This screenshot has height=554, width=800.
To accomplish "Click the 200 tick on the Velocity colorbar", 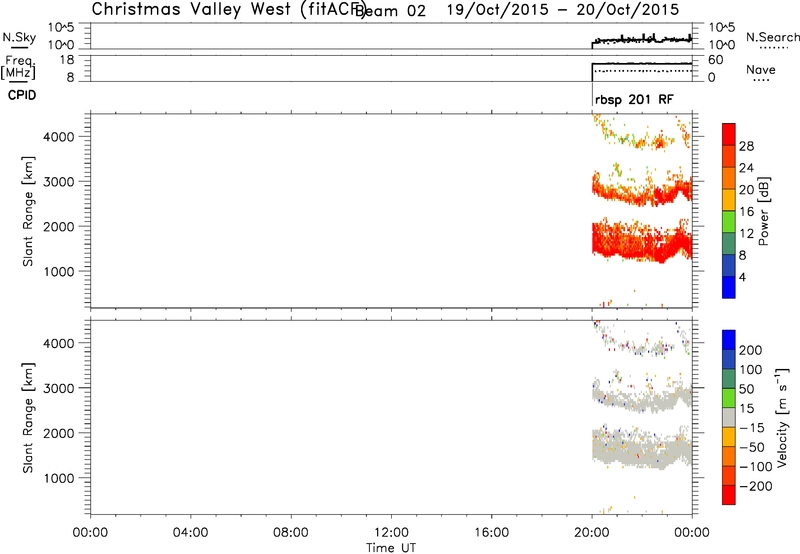I will 751,350.
